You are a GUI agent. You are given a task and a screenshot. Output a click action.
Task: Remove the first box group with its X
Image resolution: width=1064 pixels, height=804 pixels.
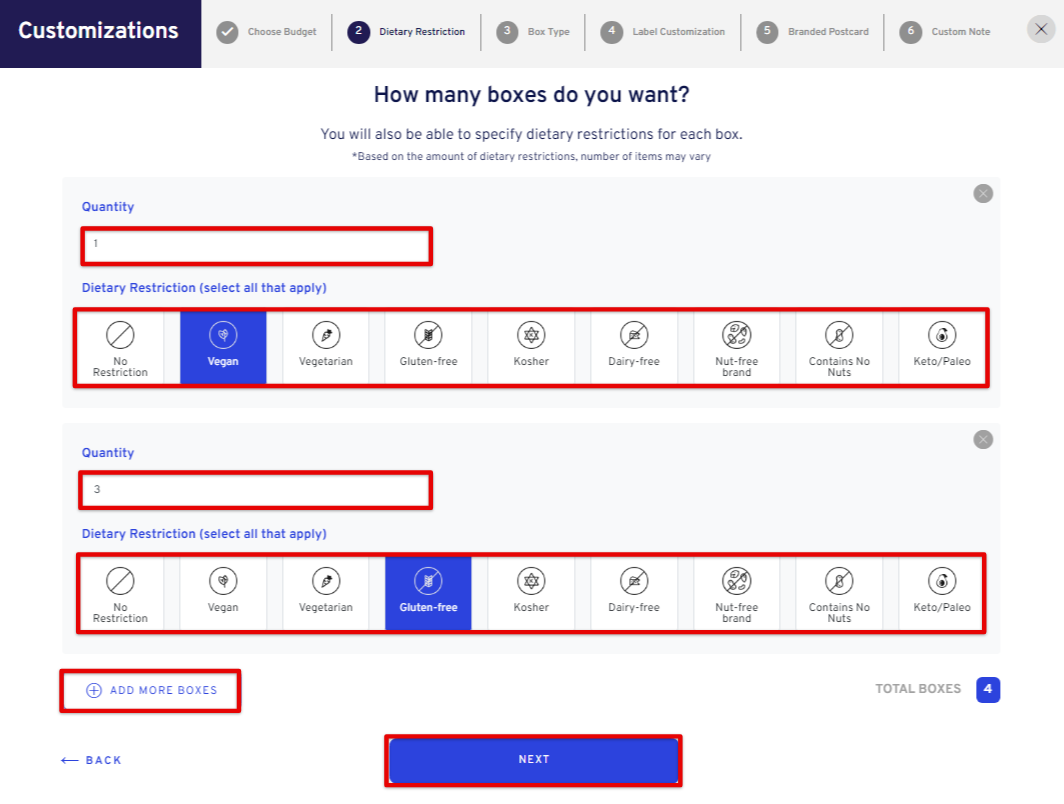click(x=983, y=193)
